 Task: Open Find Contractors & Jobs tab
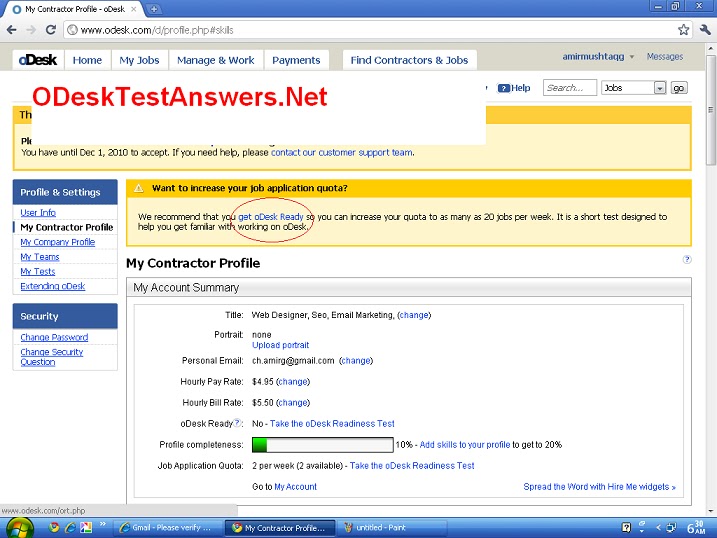pyautogui.click(x=409, y=60)
